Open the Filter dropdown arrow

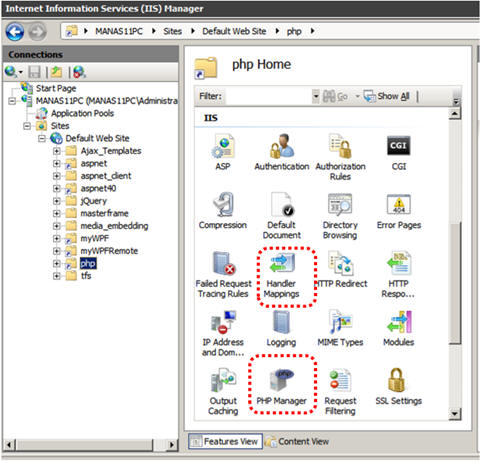(316, 97)
